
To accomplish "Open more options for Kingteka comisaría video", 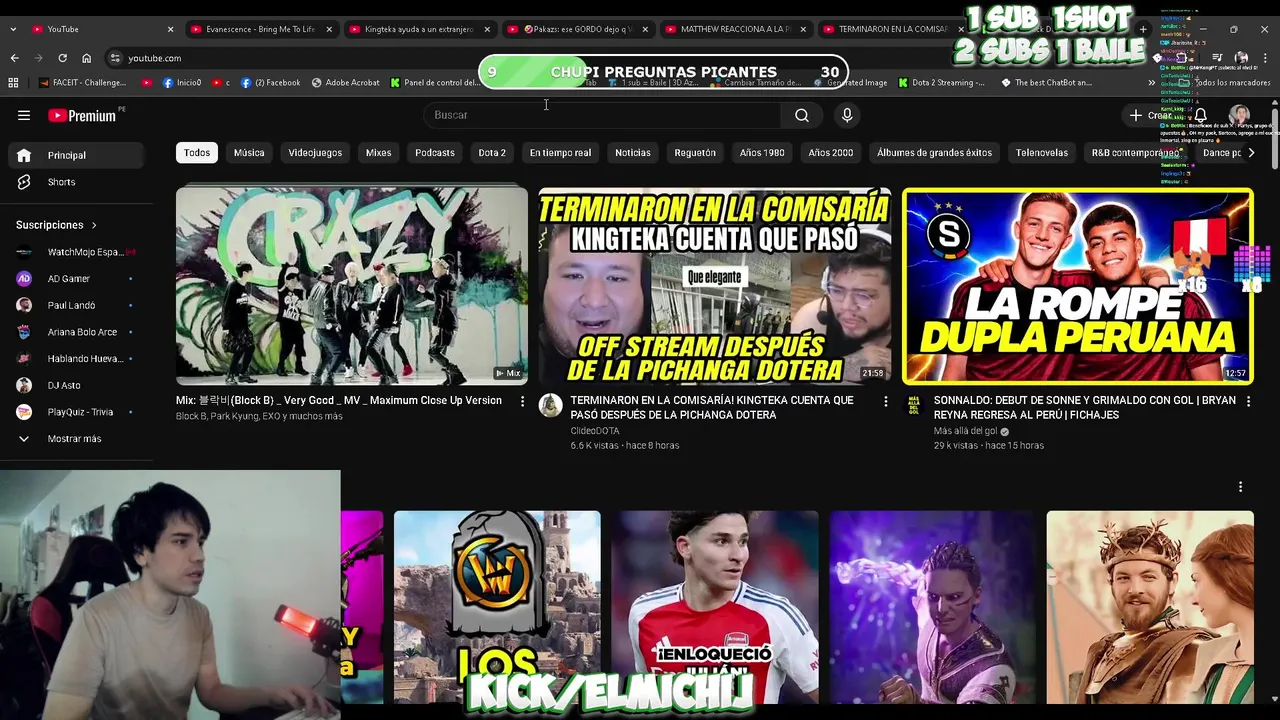I will pos(885,401).
